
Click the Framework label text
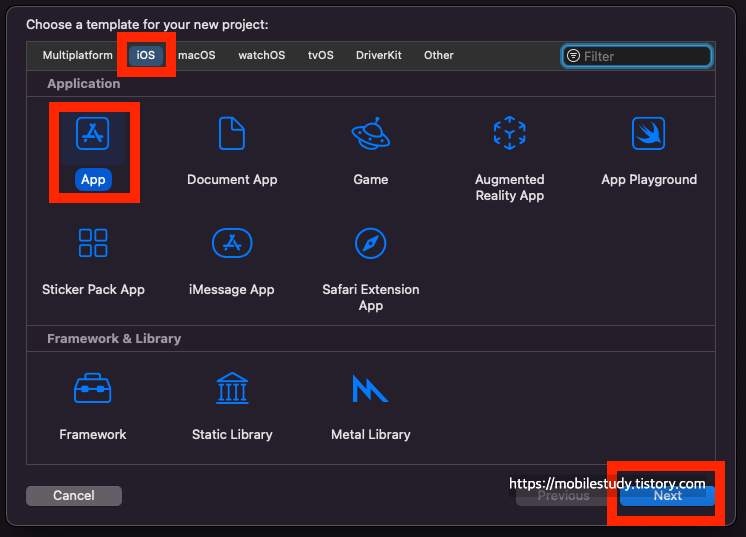93,434
